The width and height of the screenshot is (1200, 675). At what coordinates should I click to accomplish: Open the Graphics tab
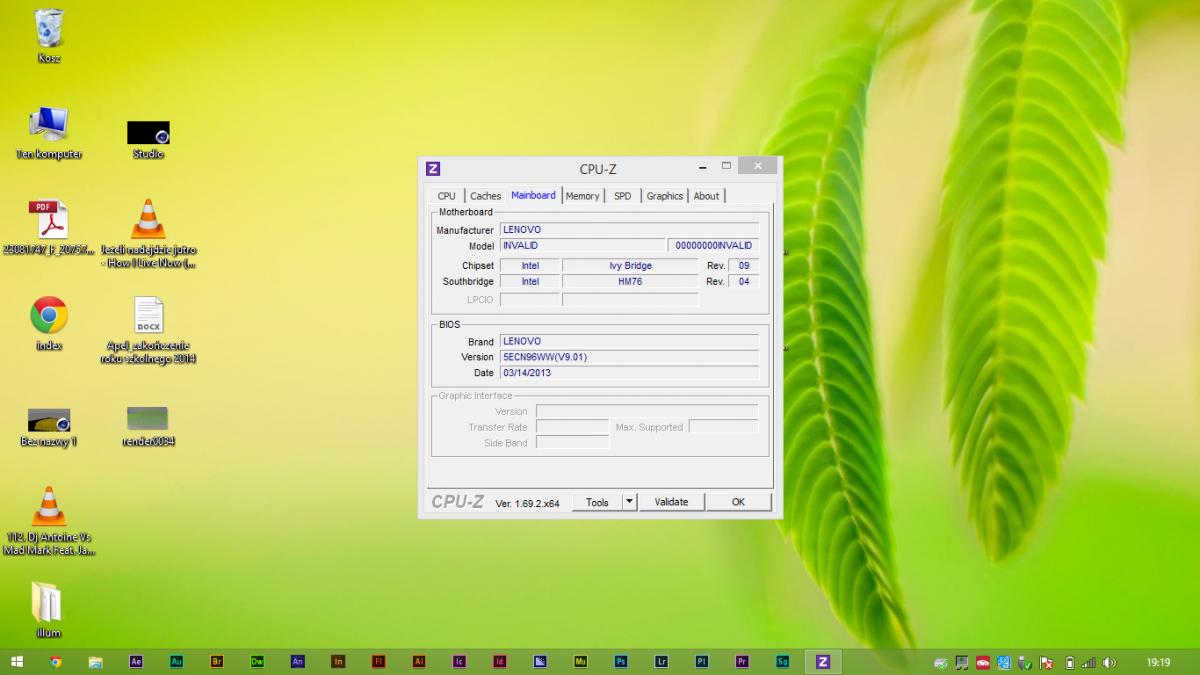(x=664, y=196)
